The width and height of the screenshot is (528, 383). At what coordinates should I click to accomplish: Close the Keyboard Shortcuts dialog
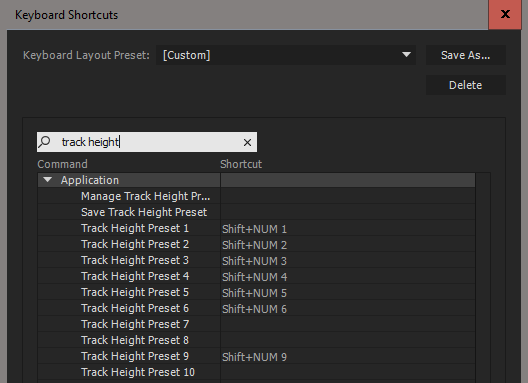pyautogui.click(x=505, y=14)
